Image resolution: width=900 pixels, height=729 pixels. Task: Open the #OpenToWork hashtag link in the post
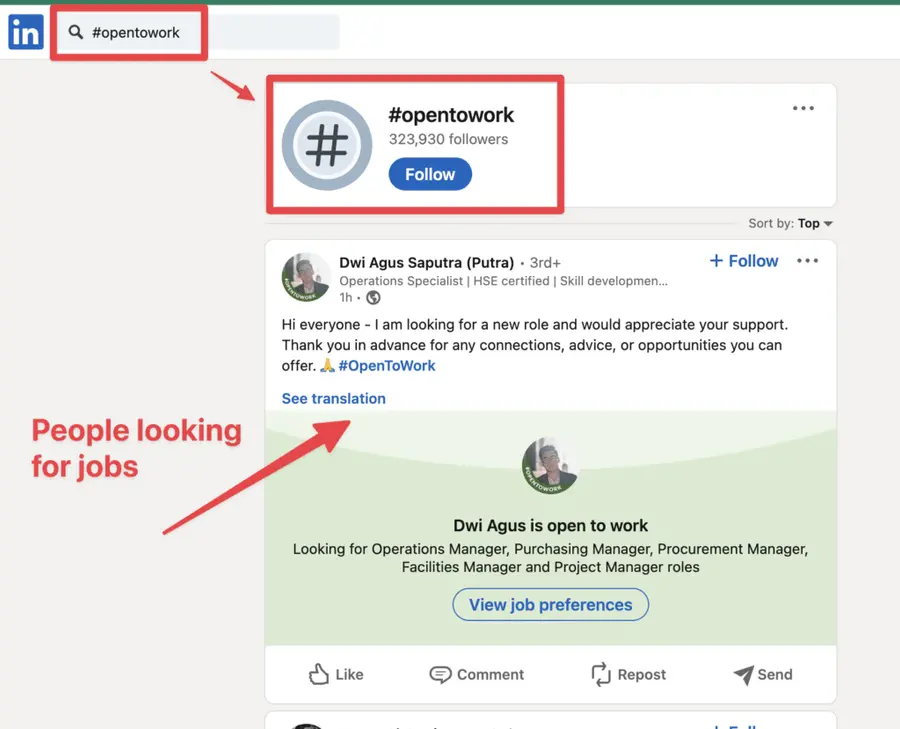pyautogui.click(x=386, y=365)
